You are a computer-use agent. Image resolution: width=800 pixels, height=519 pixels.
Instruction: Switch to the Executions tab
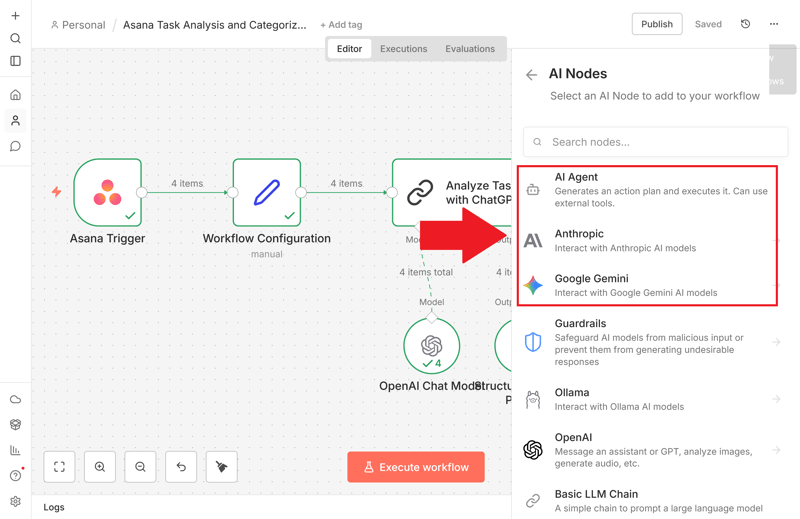point(403,49)
